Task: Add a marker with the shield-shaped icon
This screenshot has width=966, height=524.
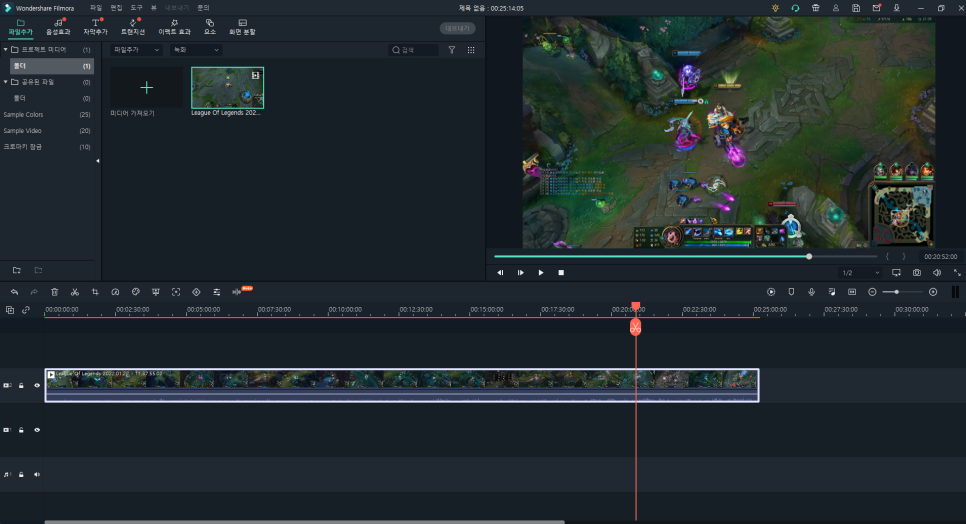Action: 791,292
